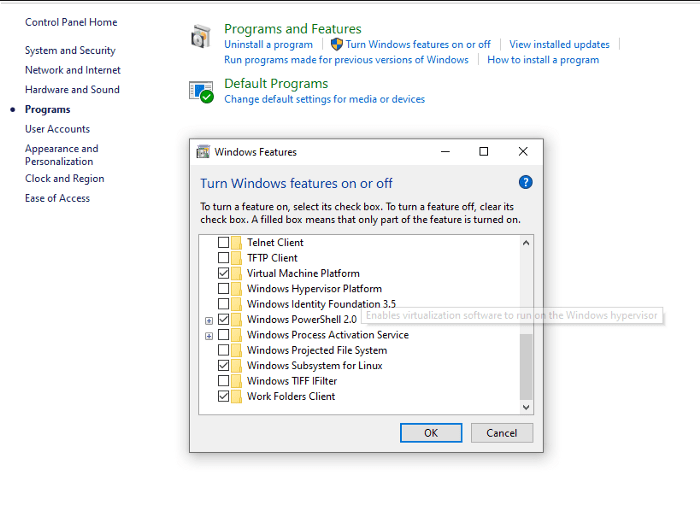The image size is (700, 522).
Task: Open Clock and Region category
Action: 65,179
